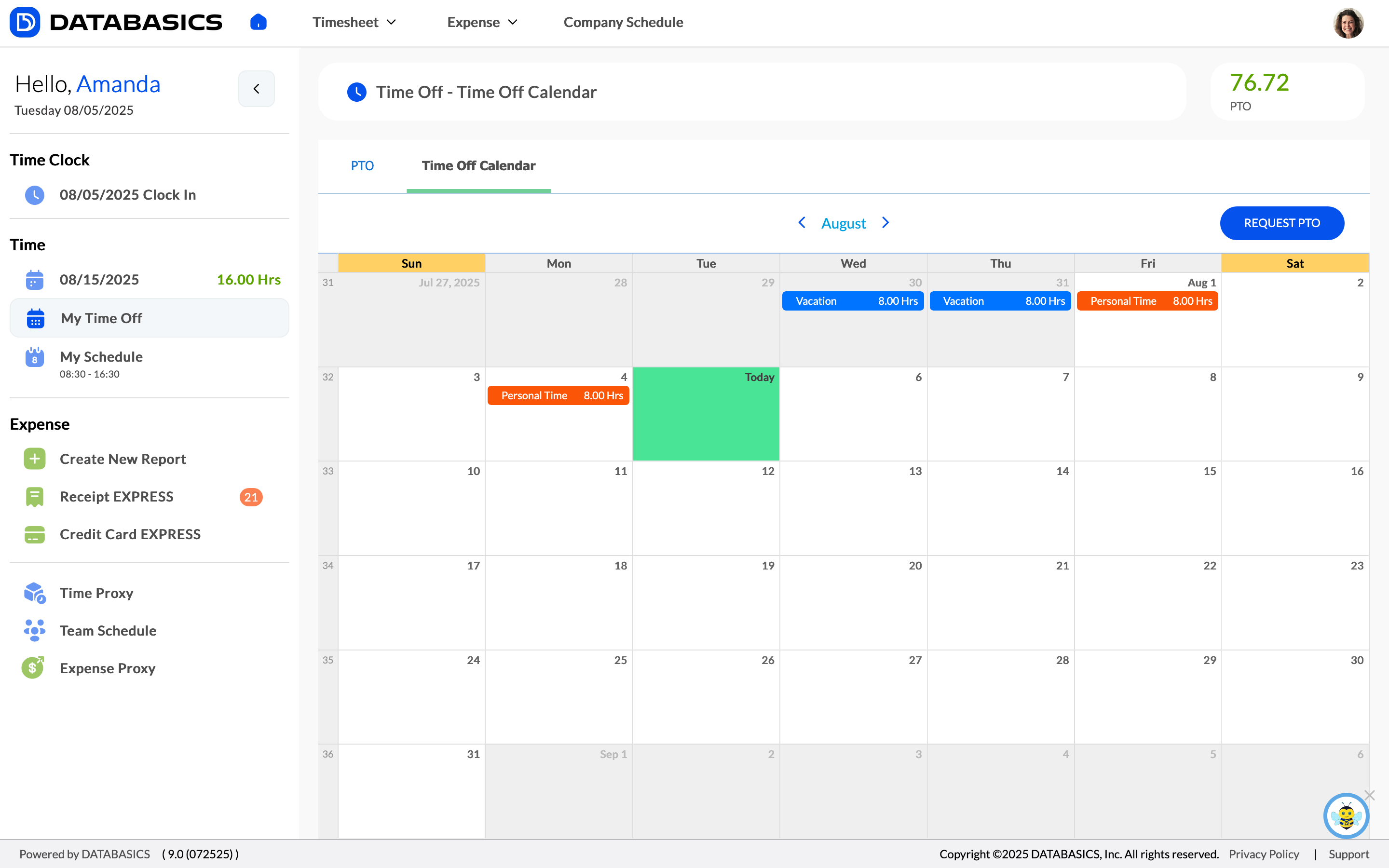Image resolution: width=1389 pixels, height=868 pixels.
Task: Click the Expense Proxy dollar icon
Action: pyautogui.click(x=33, y=668)
